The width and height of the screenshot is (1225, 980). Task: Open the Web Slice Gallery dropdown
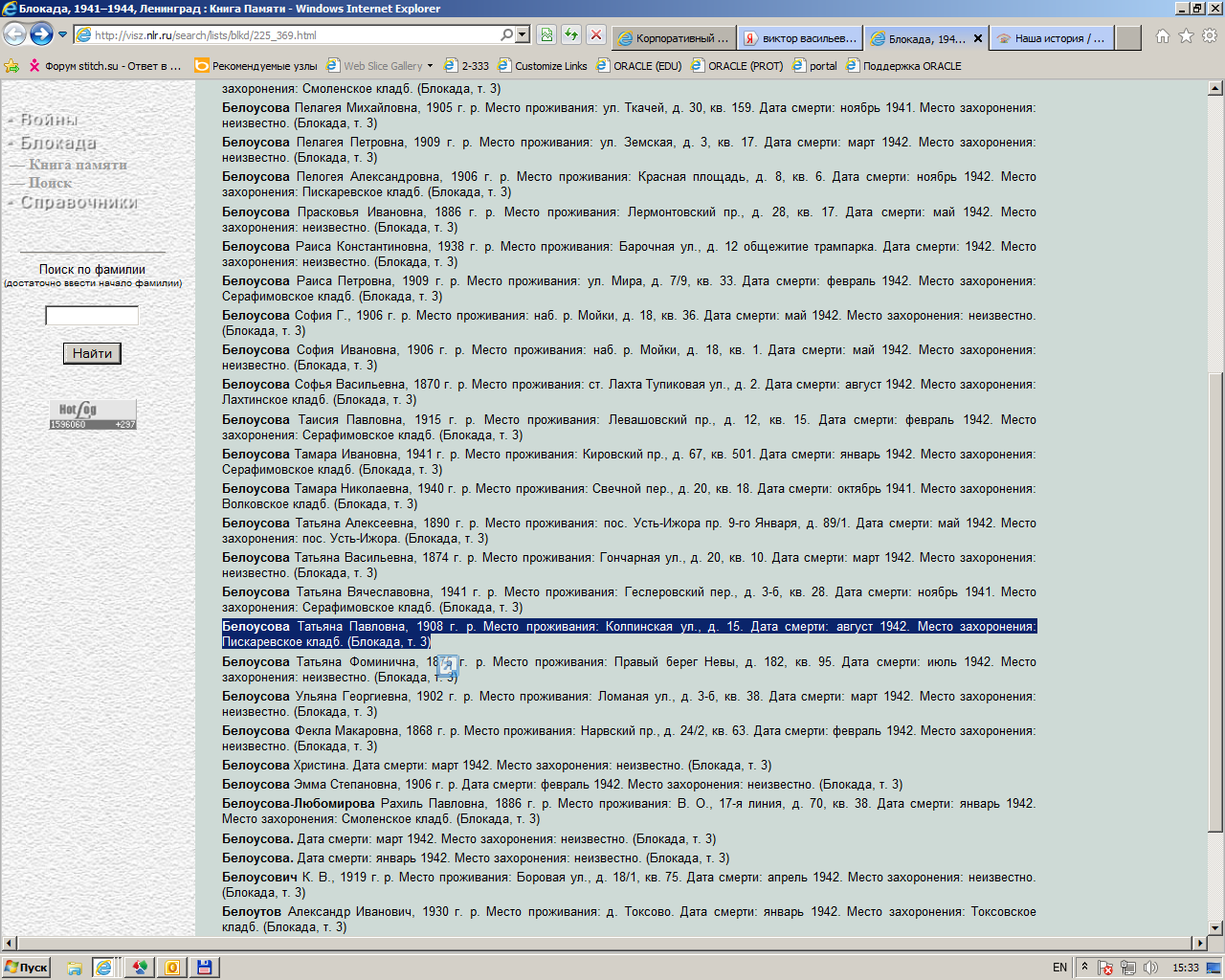pos(430,66)
